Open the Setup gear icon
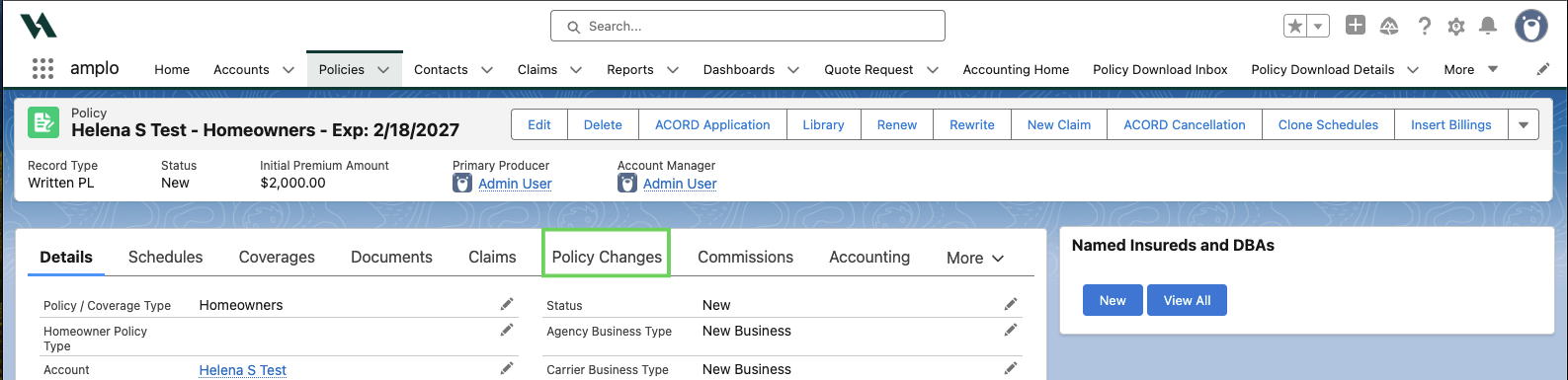Viewport: 1568px width, 380px height. click(1456, 27)
